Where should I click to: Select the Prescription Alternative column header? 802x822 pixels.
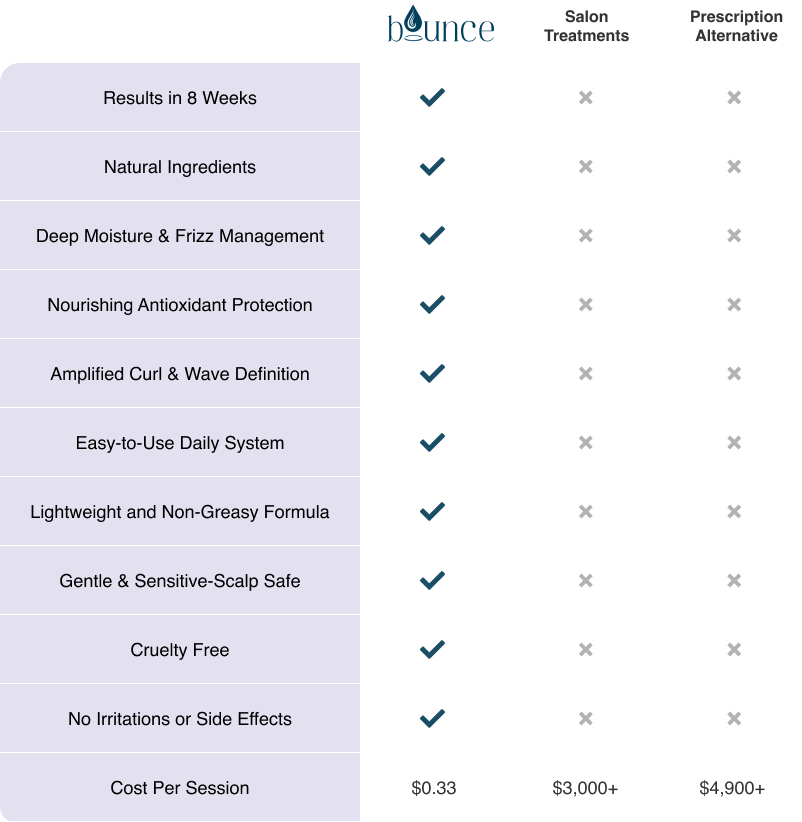(736, 26)
